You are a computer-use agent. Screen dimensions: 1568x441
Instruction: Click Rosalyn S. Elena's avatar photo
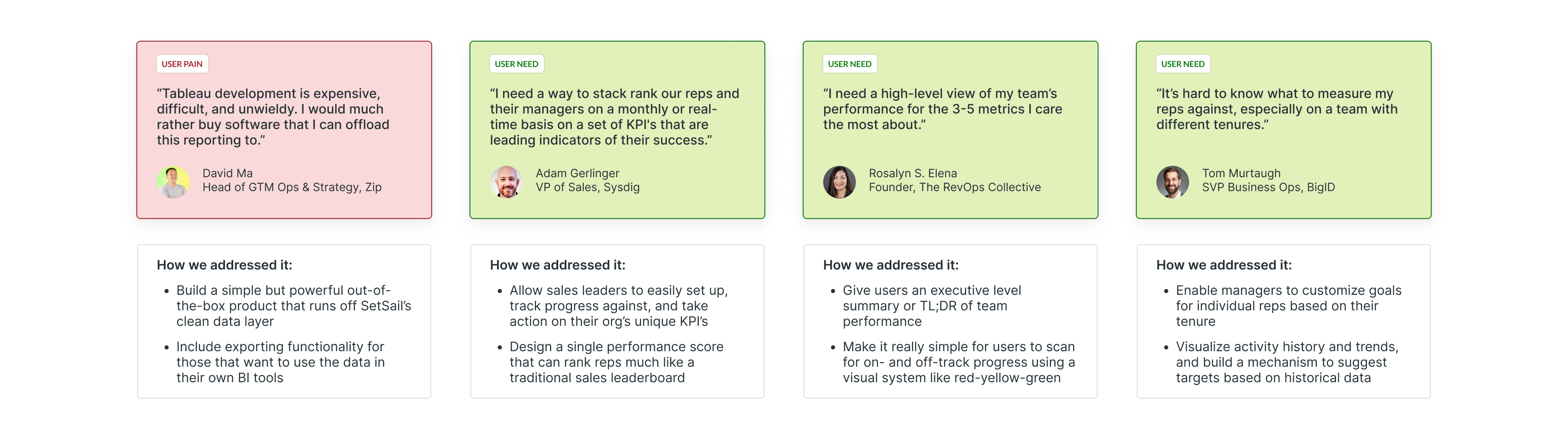pyautogui.click(x=840, y=182)
